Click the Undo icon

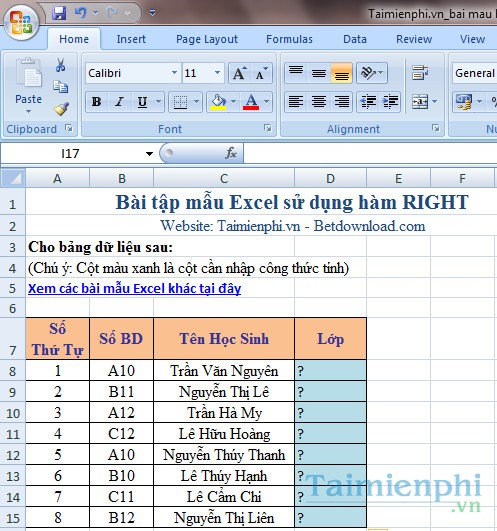80,13
